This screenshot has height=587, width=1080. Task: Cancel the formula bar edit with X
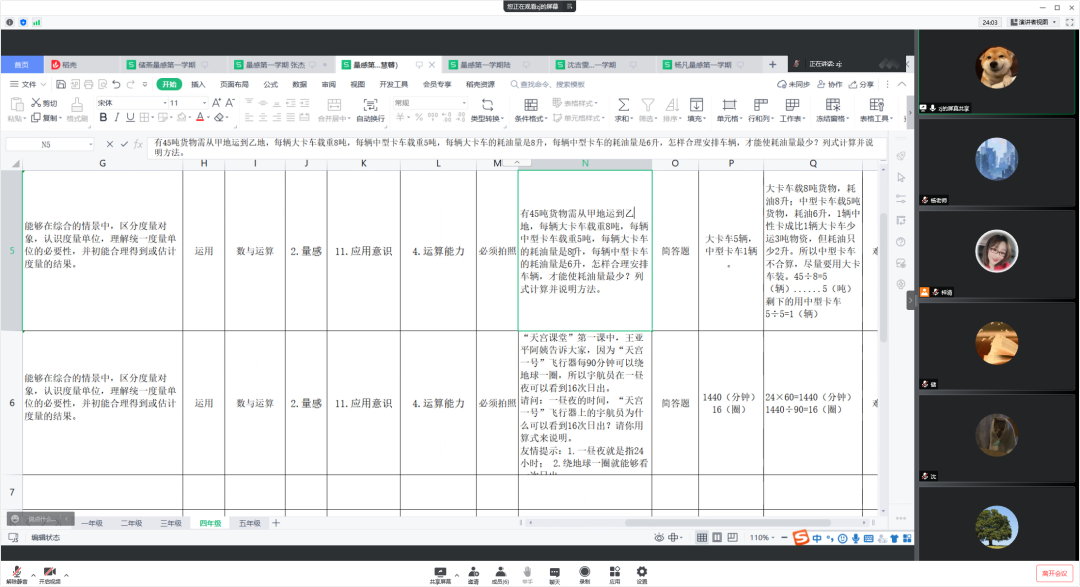coord(110,144)
